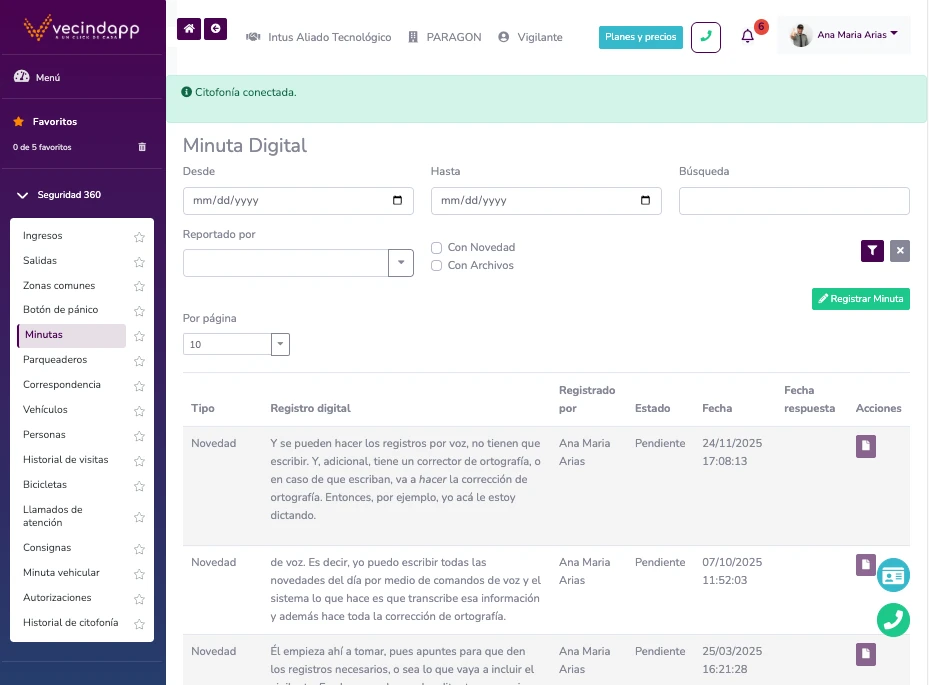Click the notifications bell with red badge
The image size is (929, 685).
pos(747,36)
